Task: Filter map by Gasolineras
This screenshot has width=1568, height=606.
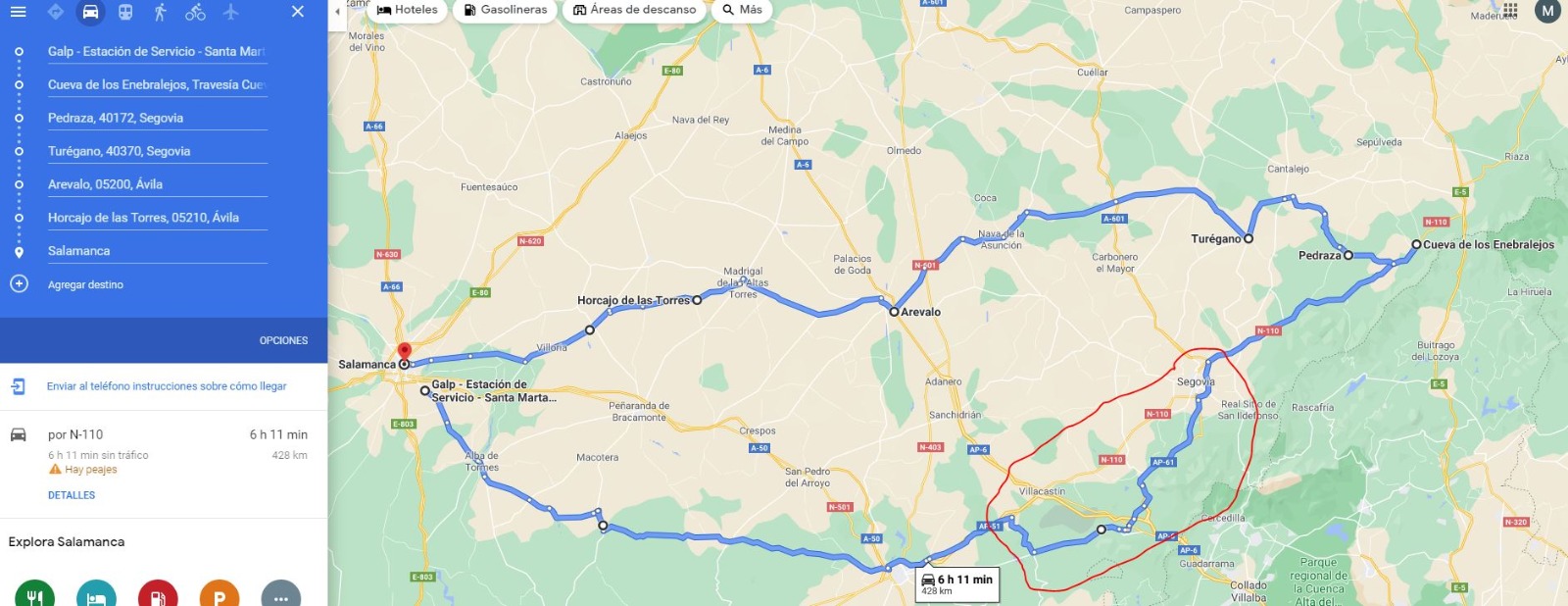Action: (x=506, y=10)
